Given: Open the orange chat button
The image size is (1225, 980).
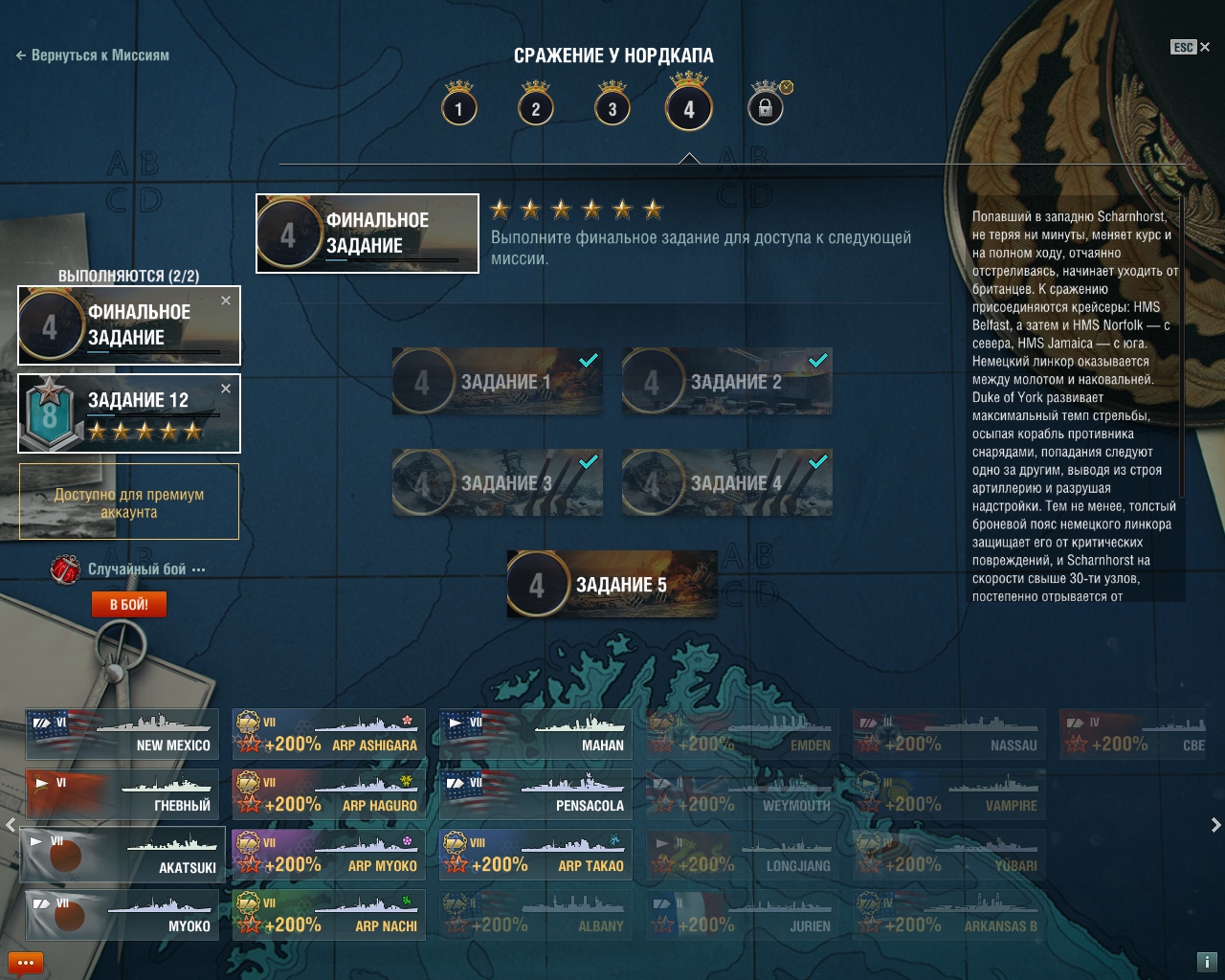Looking at the screenshot, I should click(26, 963).
